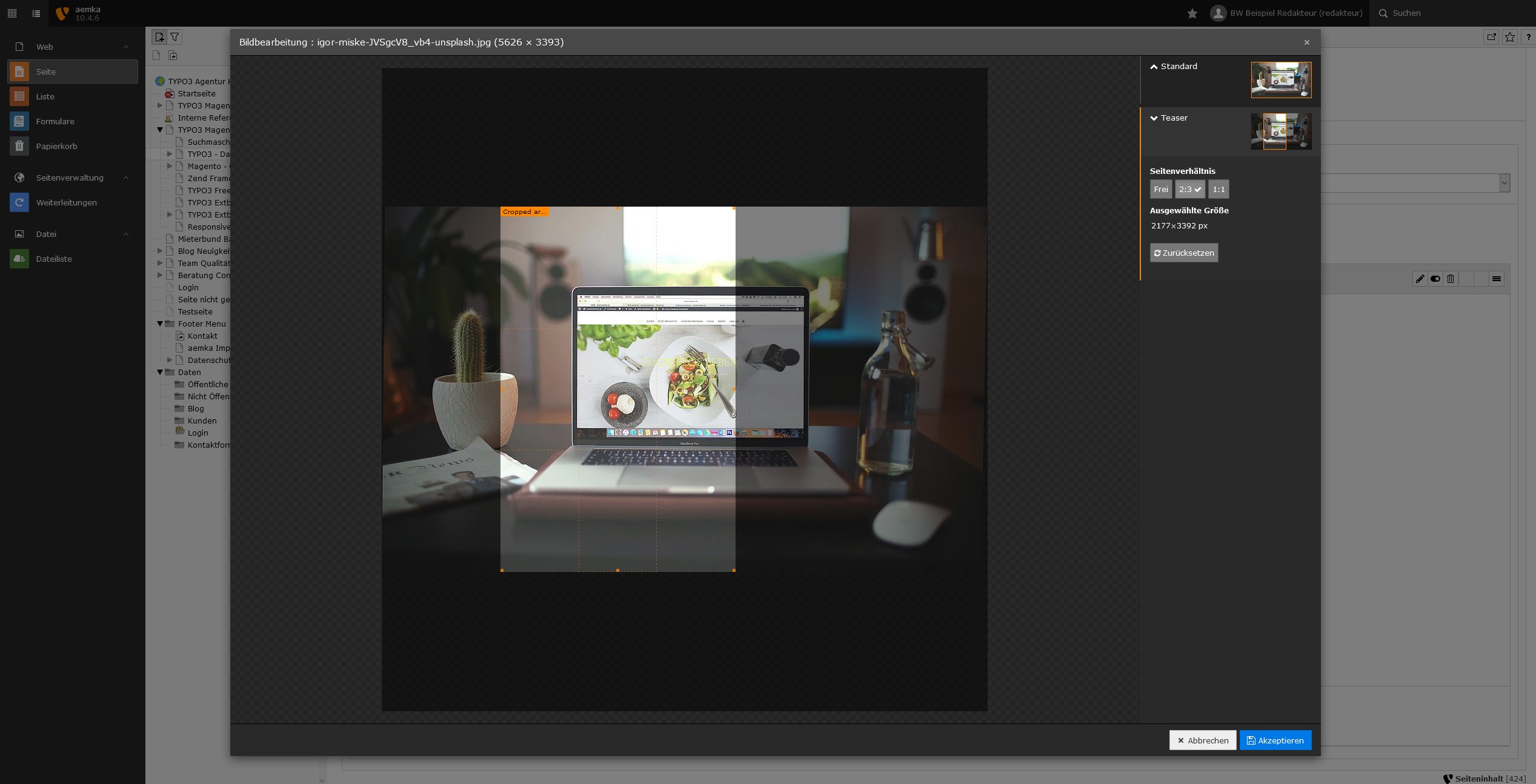Select the Frei aspect ratio
This screenshot has width=1536, height=784.
tap(1160, 189)
